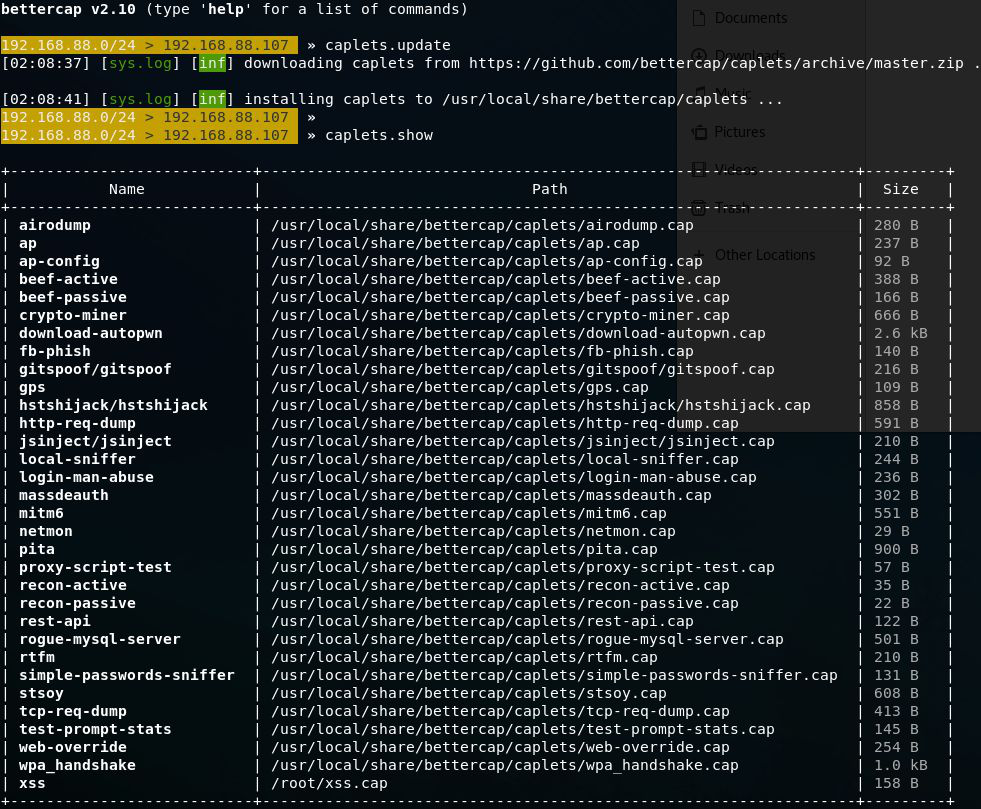Select the 'proxy-script-test' caplet name
Image resolution: width=981 pixels, height=809 pixels.
click(x=95, y=567)
